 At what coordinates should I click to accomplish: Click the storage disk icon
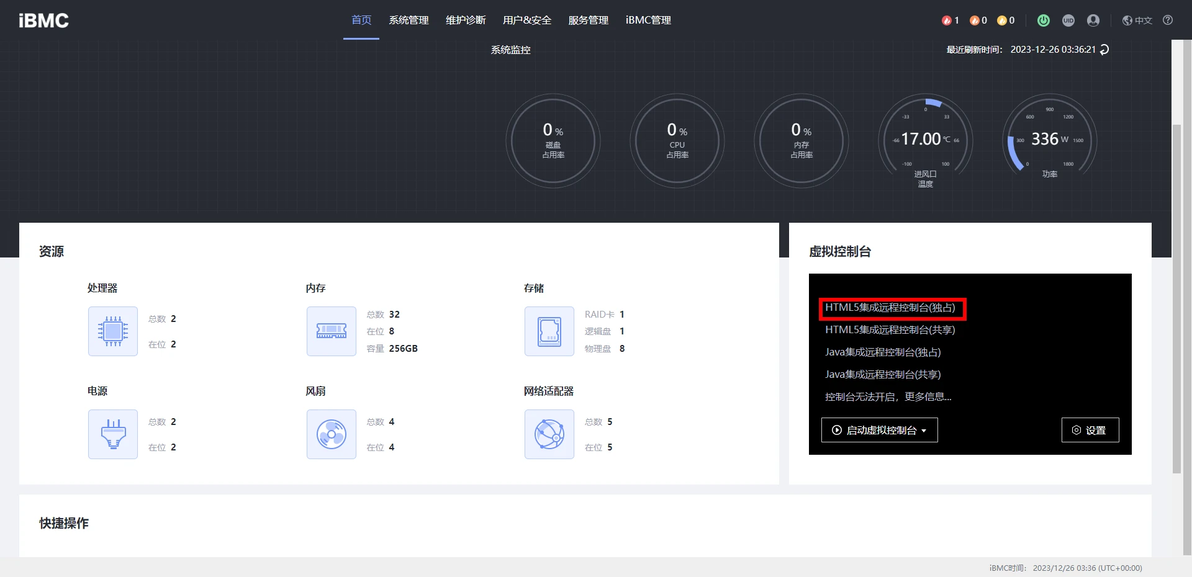549,331
